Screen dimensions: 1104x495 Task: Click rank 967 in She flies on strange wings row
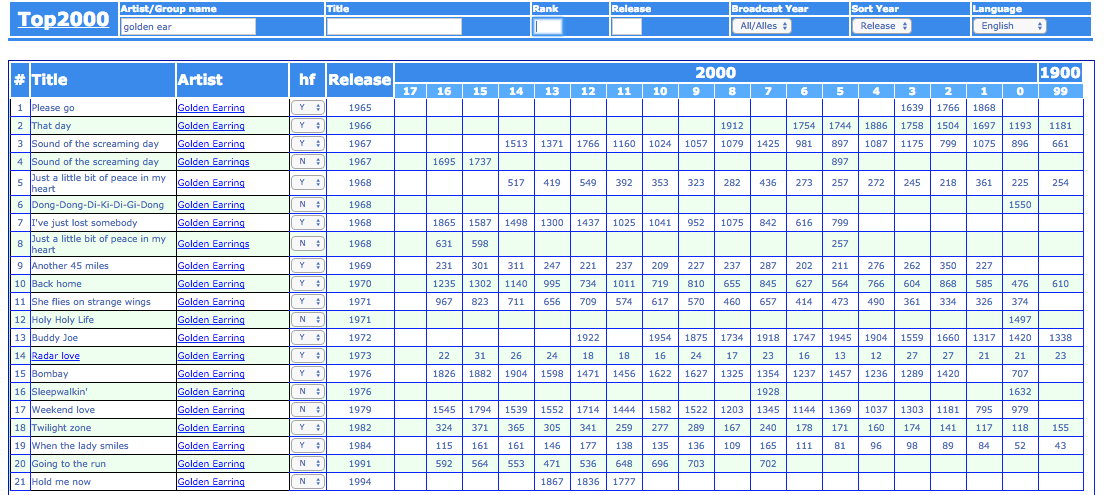tap(444, 301)
